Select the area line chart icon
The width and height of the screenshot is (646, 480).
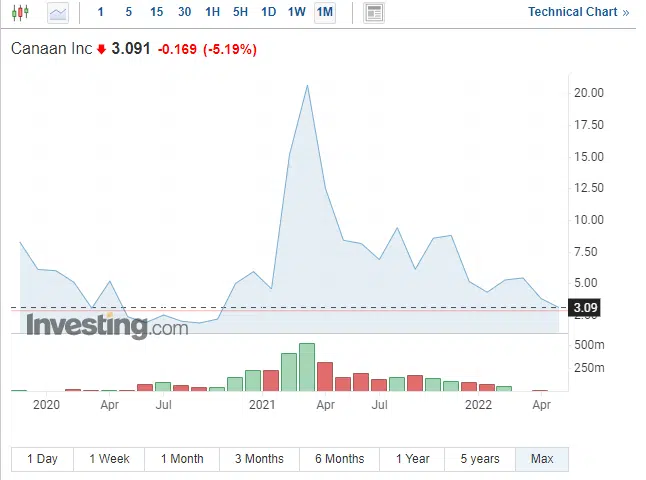pyautogui.click(x=58, y=13)
